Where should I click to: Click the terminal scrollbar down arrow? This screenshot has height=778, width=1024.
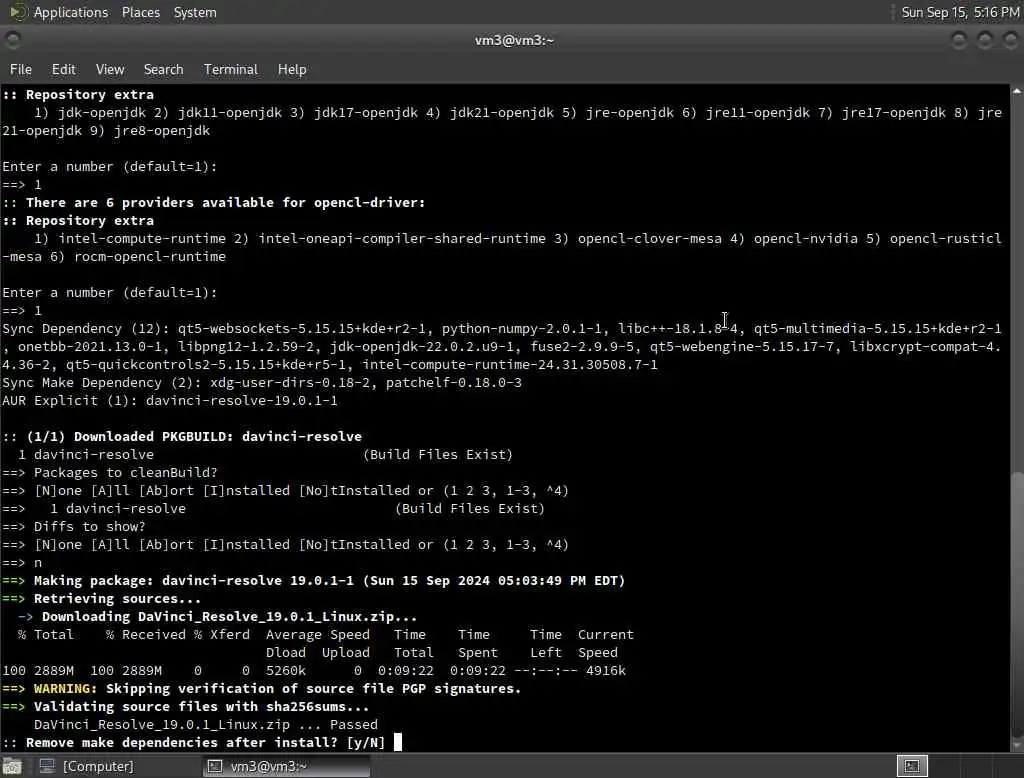point(1017,745)
